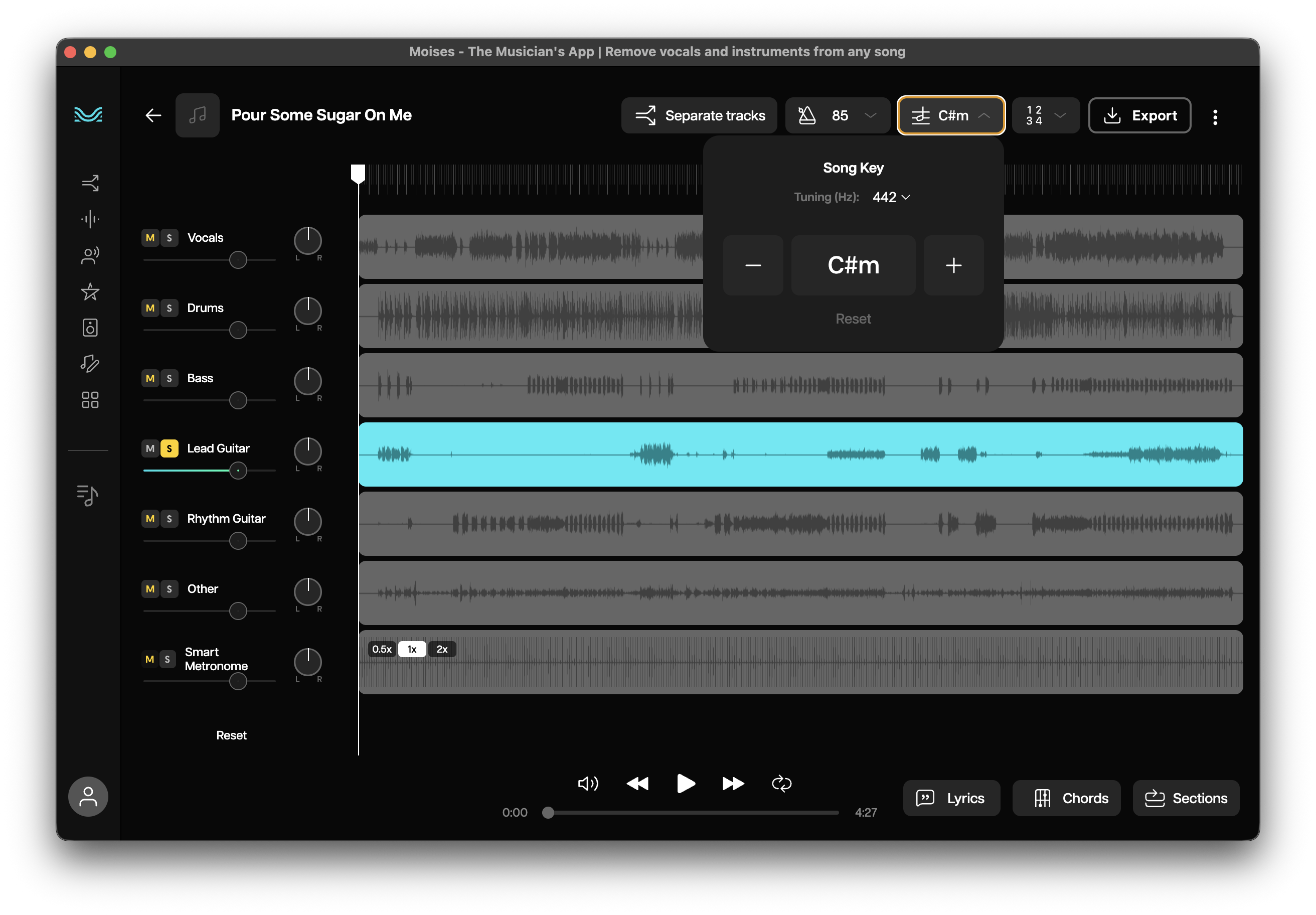The image size is (1316, 915).
Task: Toggle the loop playback icon
Action: [x=781, y=783]
